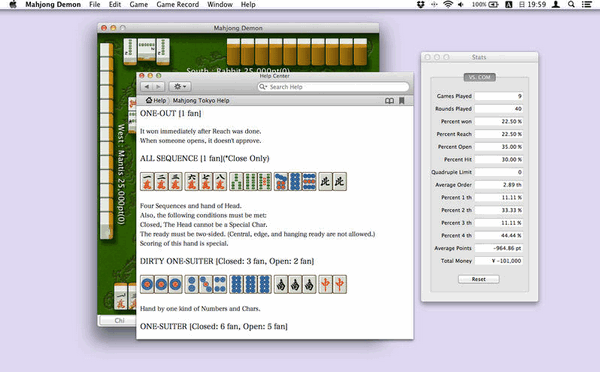Open the File menu
Screen dimensions: 600x372
pos(95,5)
